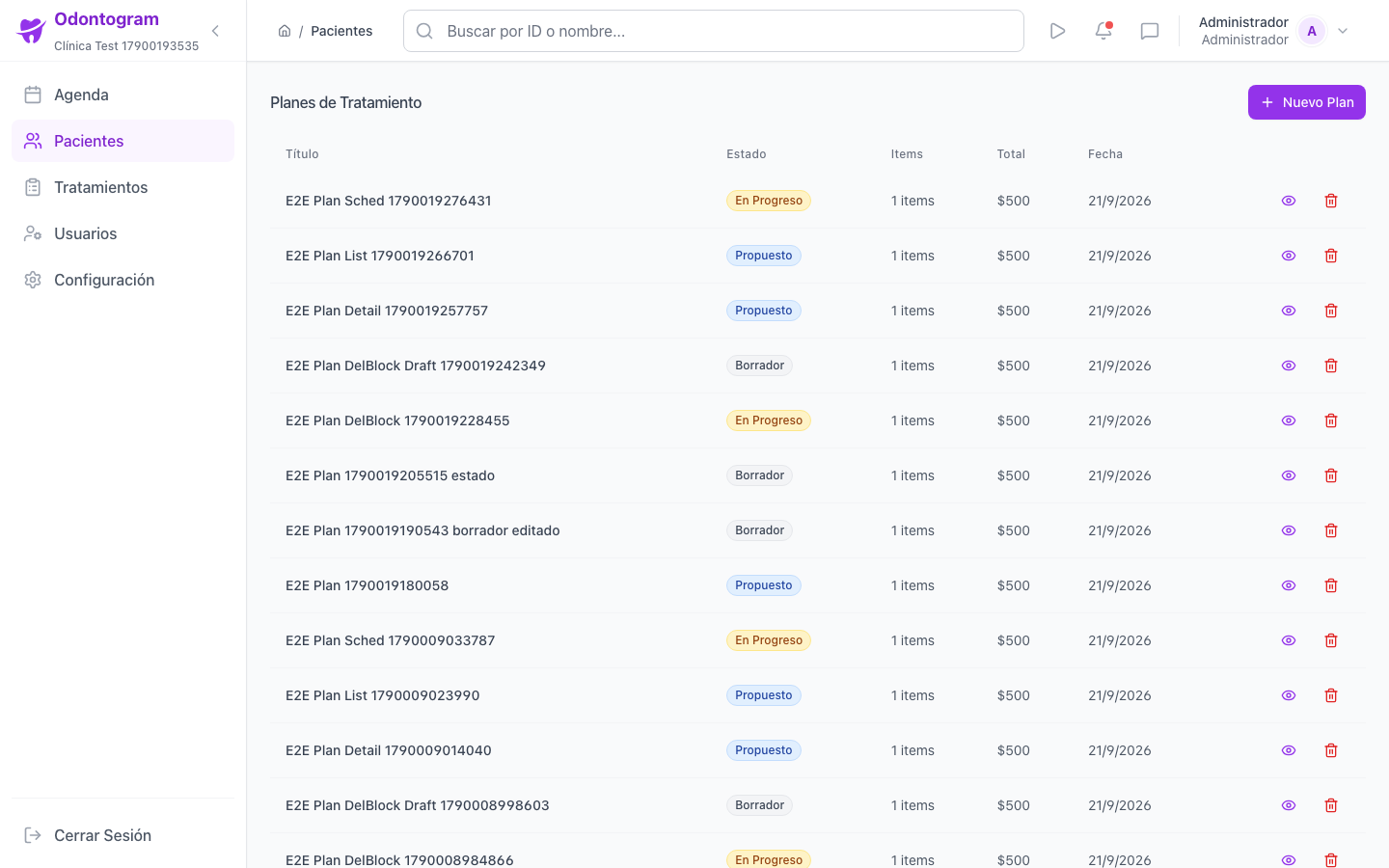The width and height of the screenshot is (1389, 868).
Task: View E2E Plan Sched 1790019276431 via eye icon
Action: coord(1289,201)
